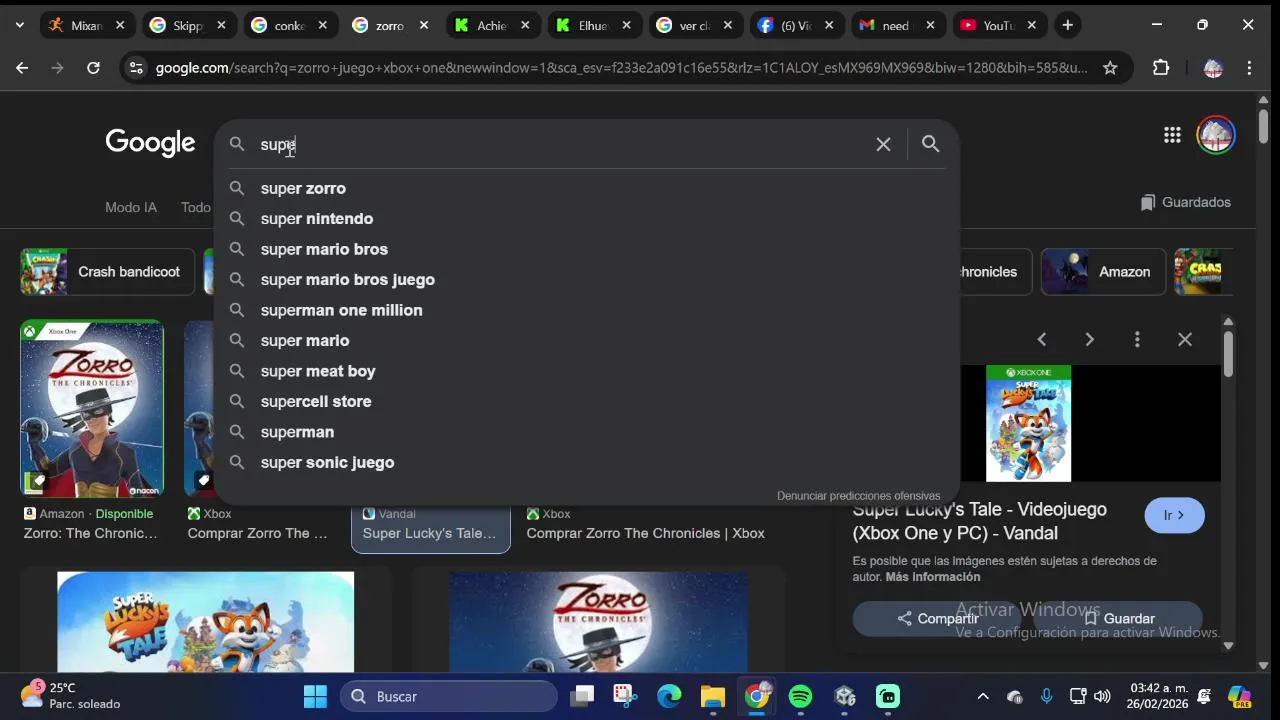The image size is (1280, 720).
Task: Open Modo IA search mode
Action: 131,207
